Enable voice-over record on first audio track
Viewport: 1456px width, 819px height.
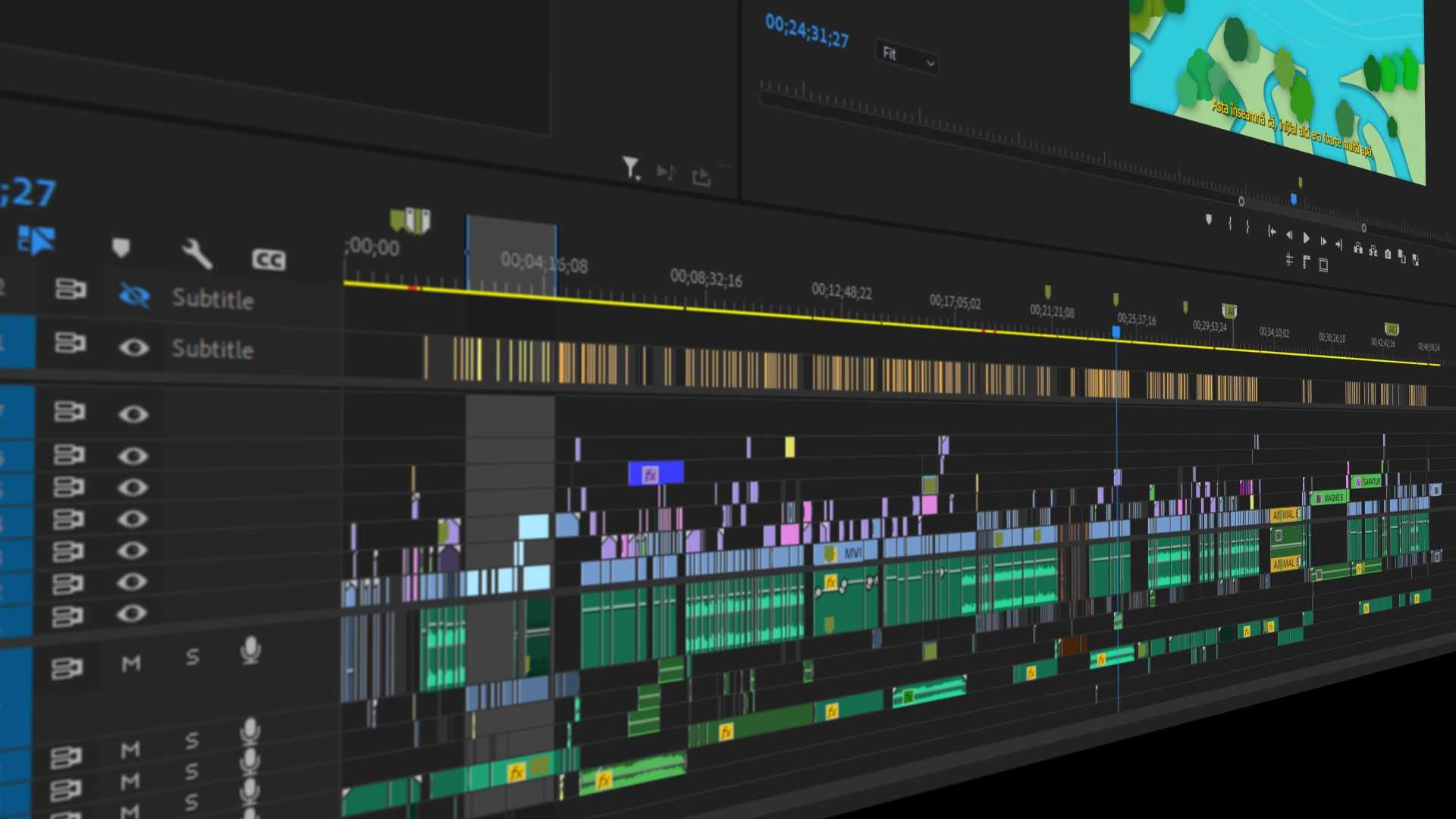click(x=250, y=650)
